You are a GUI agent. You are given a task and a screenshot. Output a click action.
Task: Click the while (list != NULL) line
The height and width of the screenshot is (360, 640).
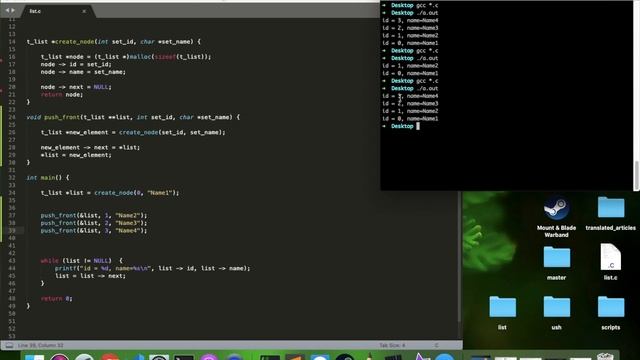click(x=81, y=260)
